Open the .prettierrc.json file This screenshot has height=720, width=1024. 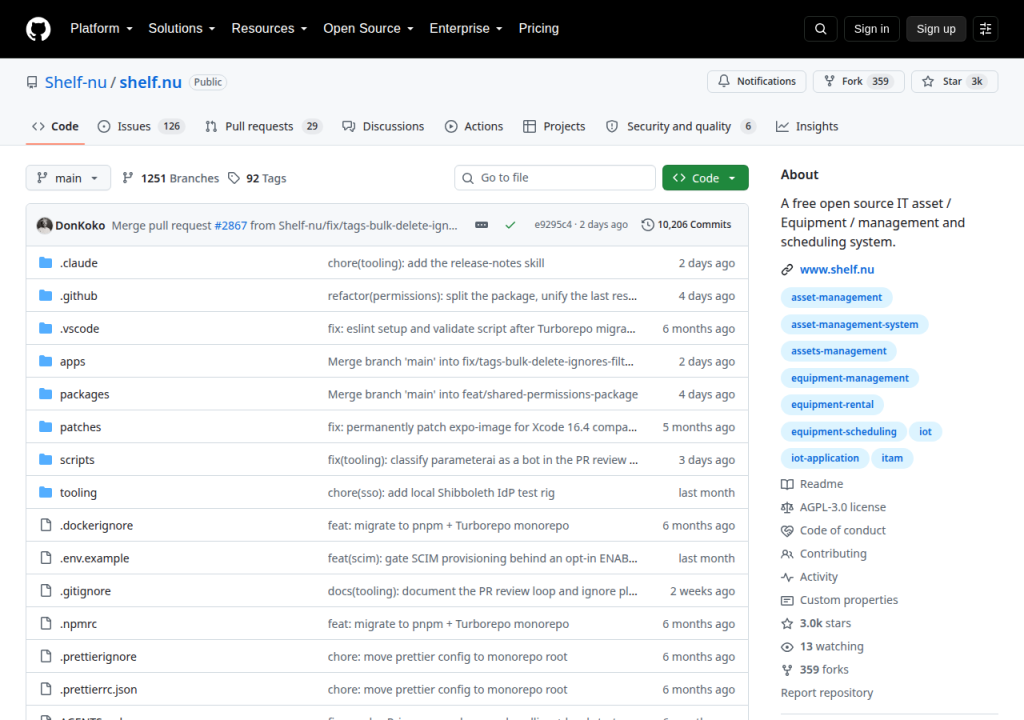click(99, 689)
